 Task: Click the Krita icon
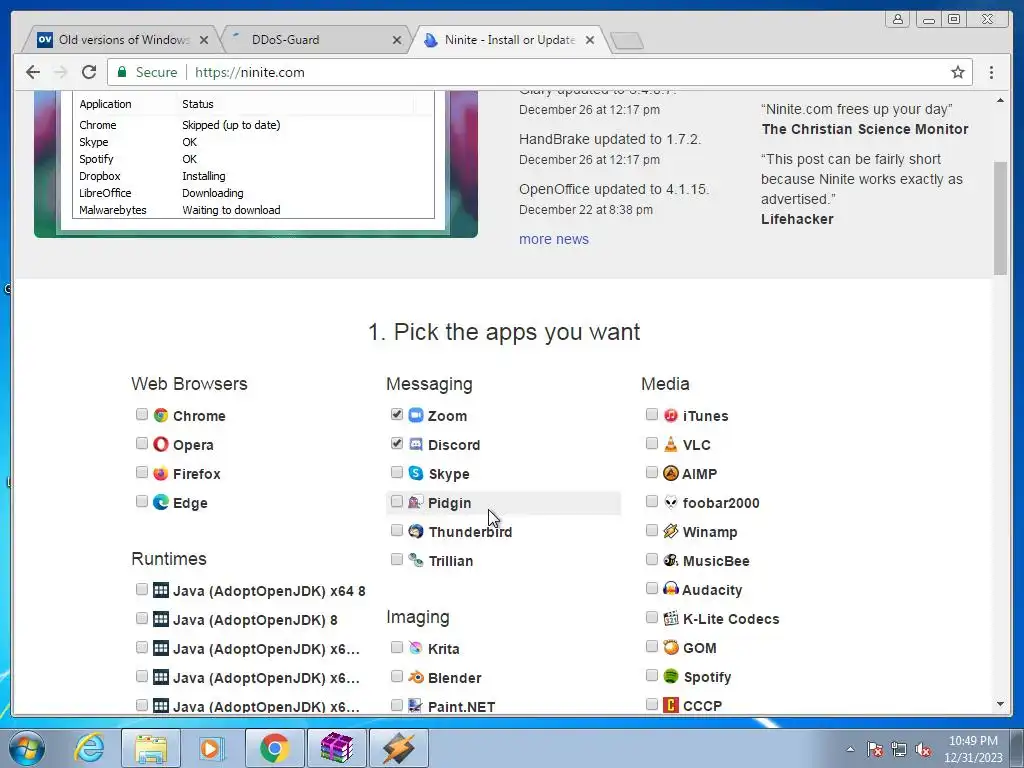click(416, 648)
